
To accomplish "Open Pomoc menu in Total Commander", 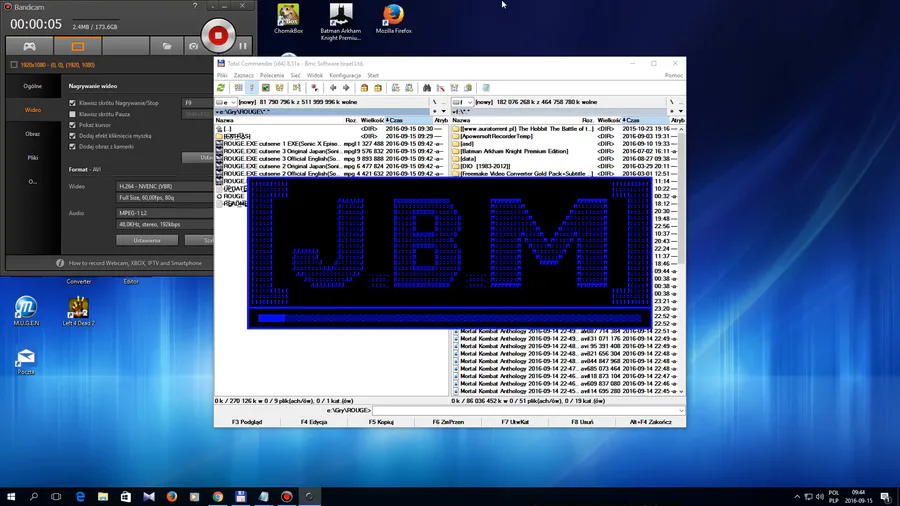I will [x=674, y=75].
